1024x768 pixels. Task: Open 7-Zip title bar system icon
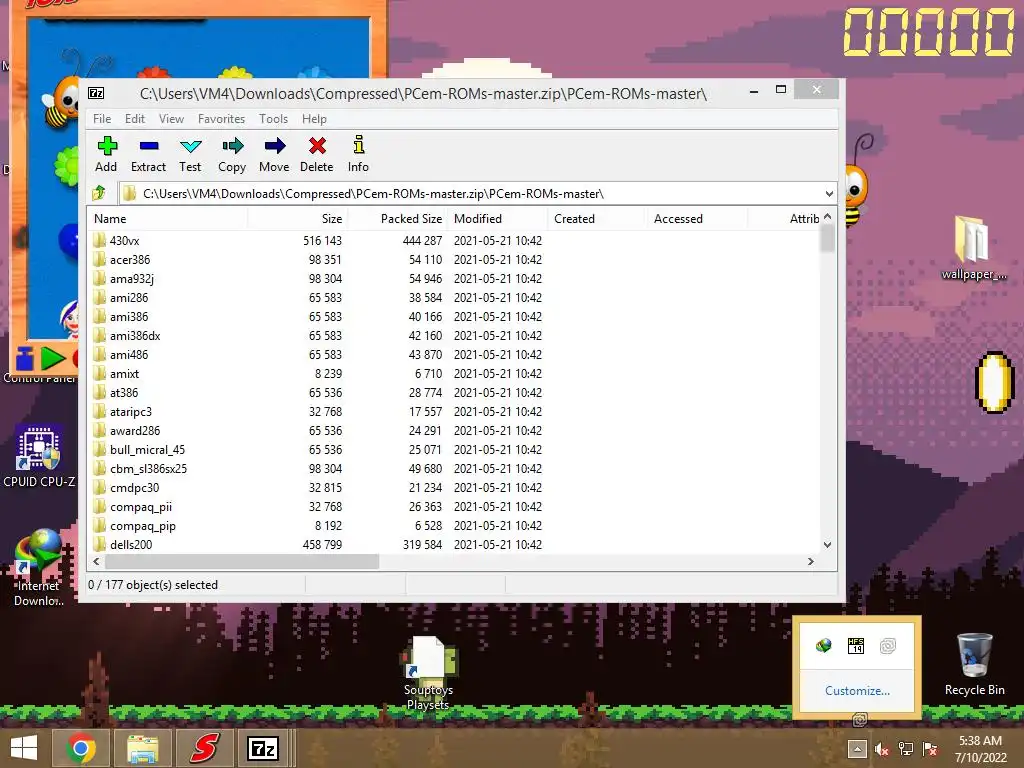coord(96,93)
